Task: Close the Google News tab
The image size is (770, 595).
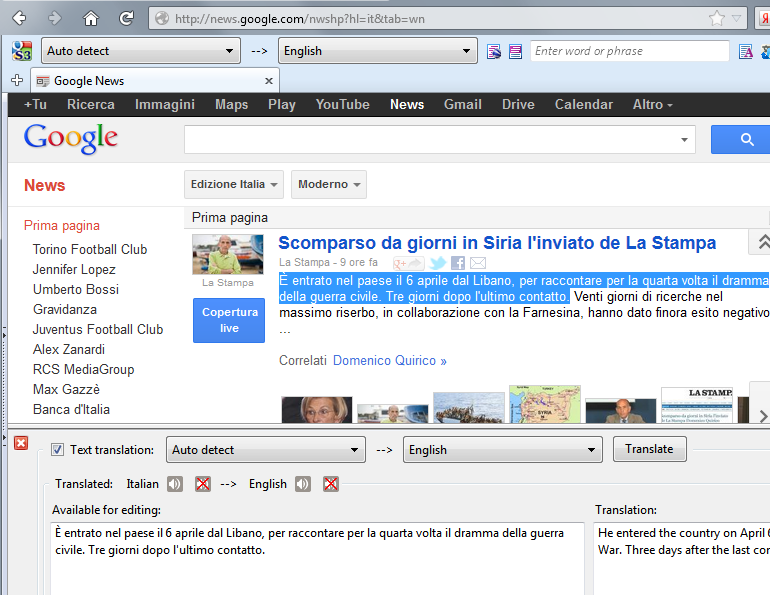Action: (x=269, y=81)
